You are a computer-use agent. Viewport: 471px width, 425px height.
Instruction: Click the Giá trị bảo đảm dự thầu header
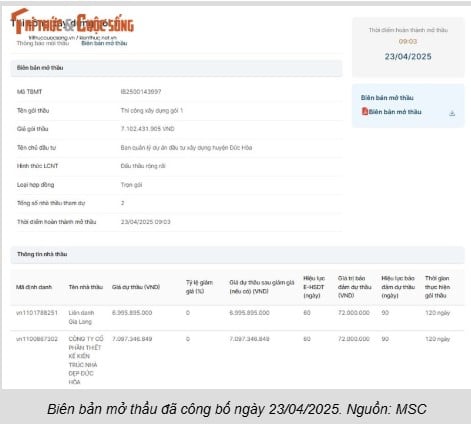(355, 287)
